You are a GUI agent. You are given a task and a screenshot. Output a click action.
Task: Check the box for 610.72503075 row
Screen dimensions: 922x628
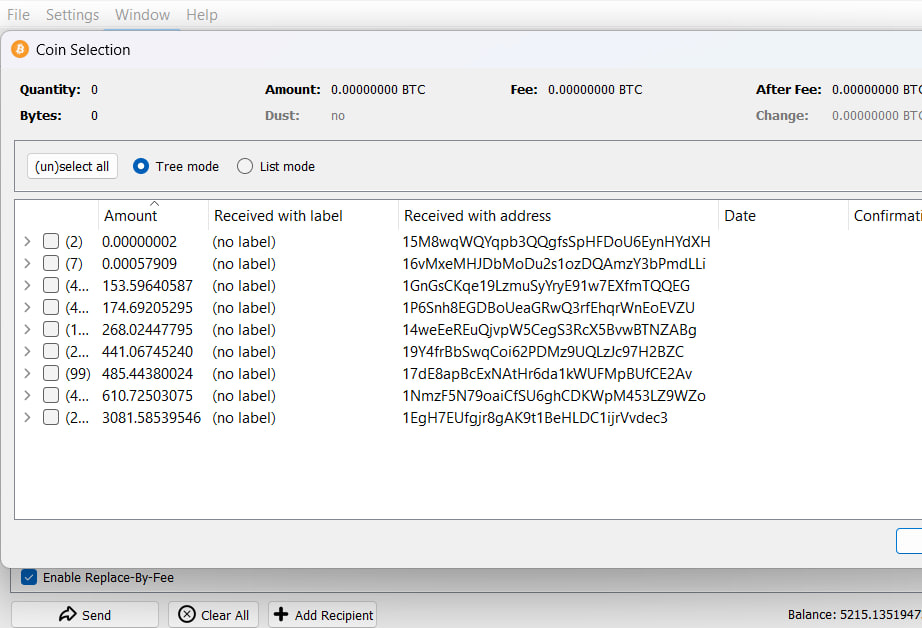(x=51, y=395)
